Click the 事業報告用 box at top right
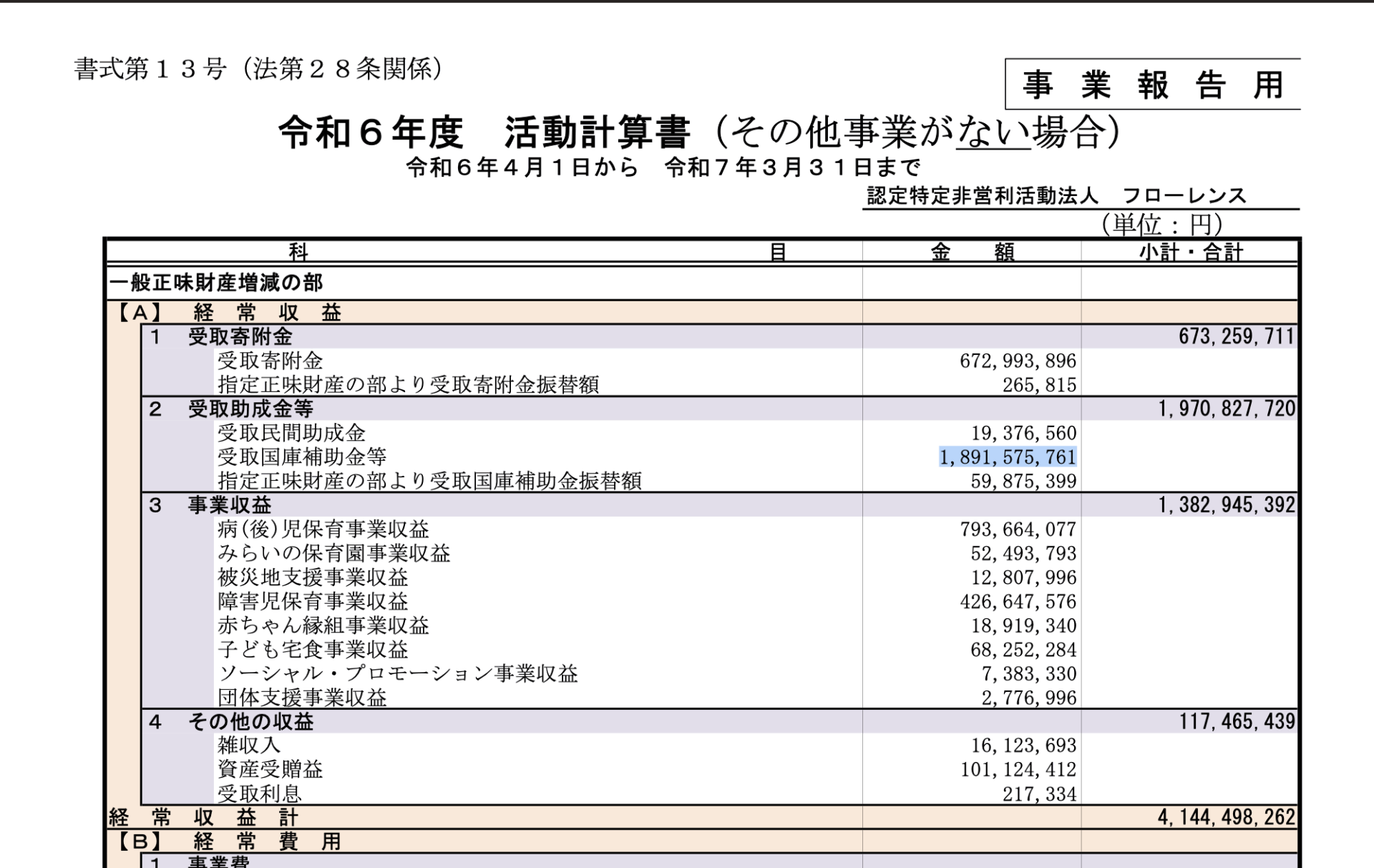This screenshot has width=1374, height=868. 1152,85
